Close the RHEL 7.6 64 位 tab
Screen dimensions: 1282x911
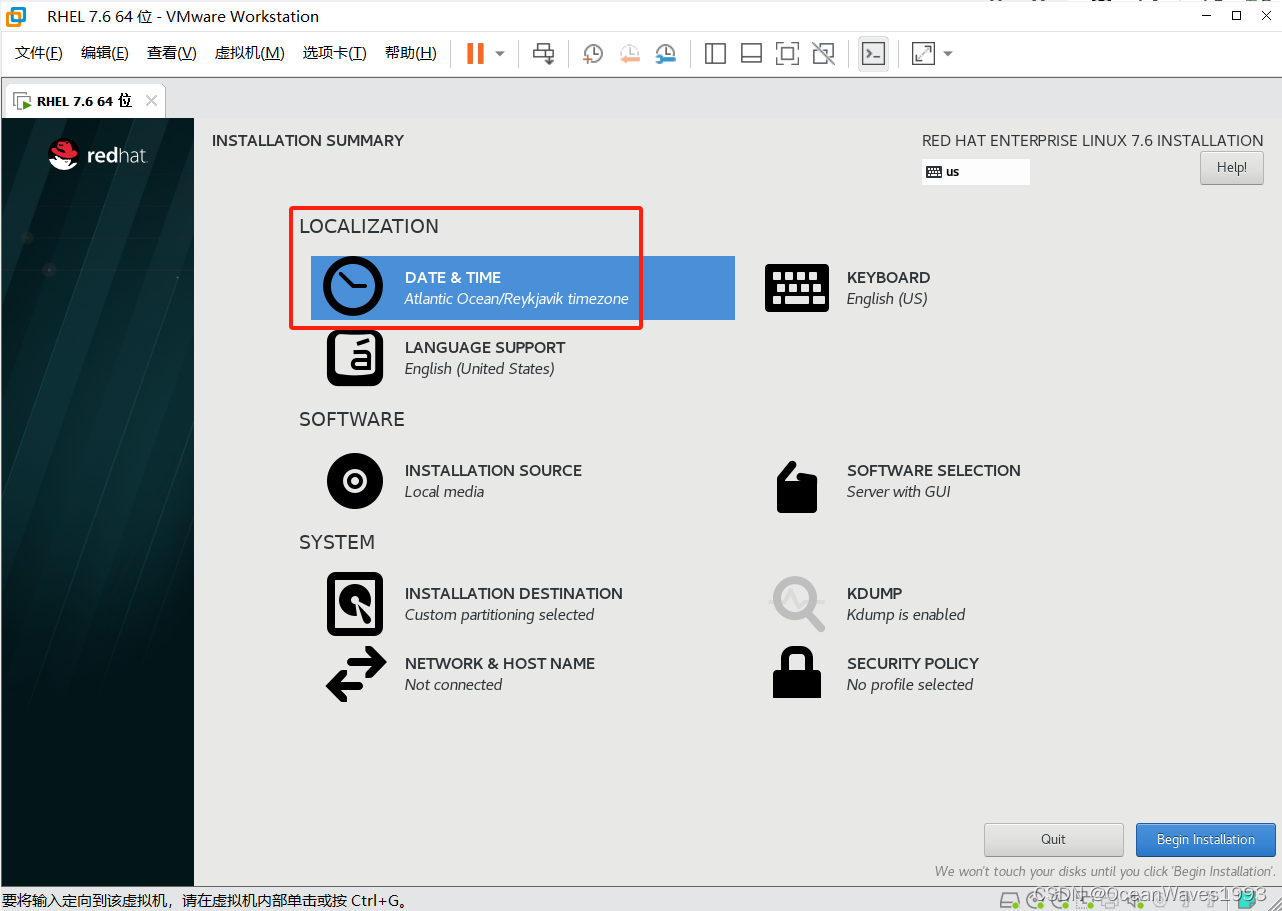(151, 101)
